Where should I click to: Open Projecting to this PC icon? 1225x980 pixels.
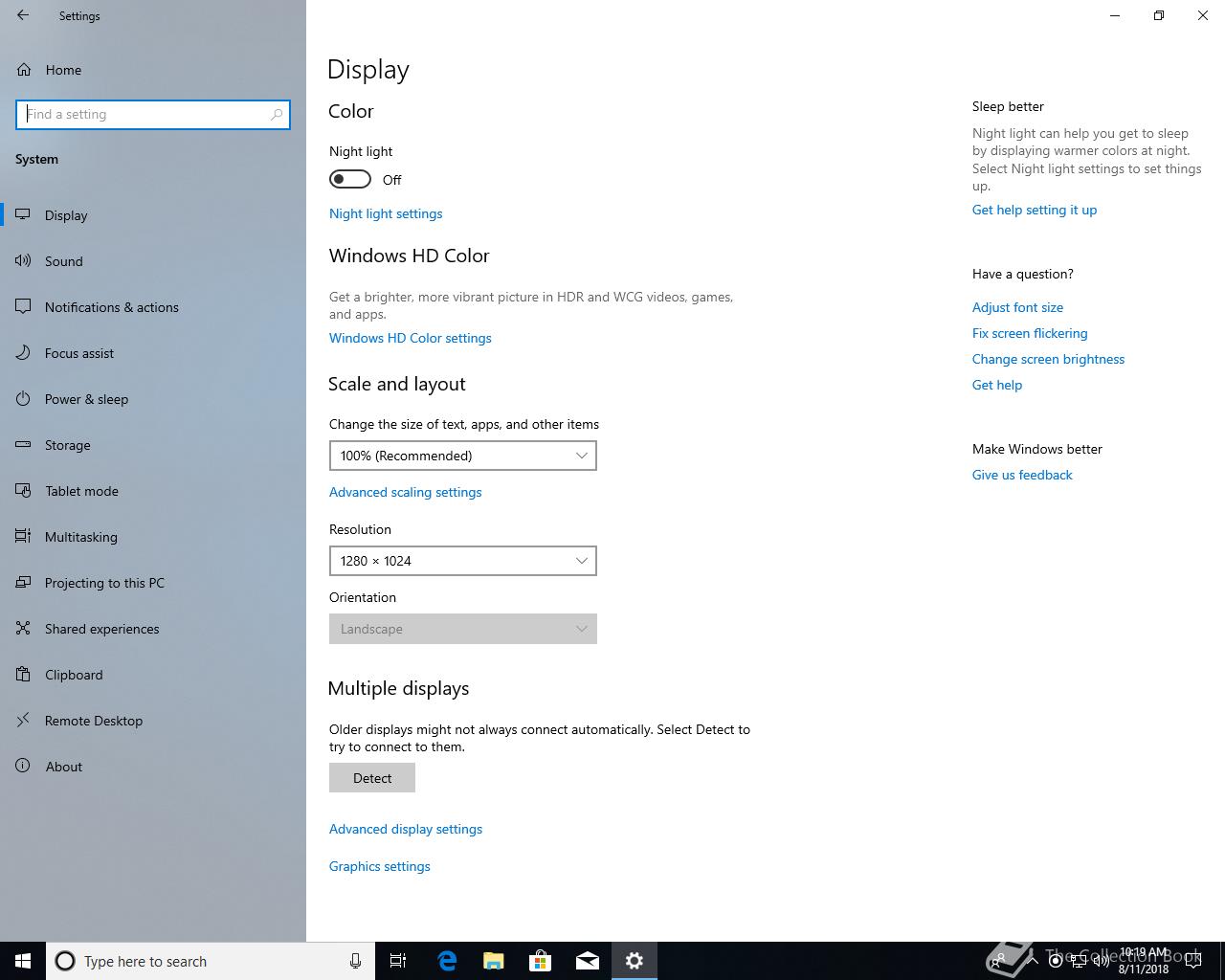(x=23, y=583)
